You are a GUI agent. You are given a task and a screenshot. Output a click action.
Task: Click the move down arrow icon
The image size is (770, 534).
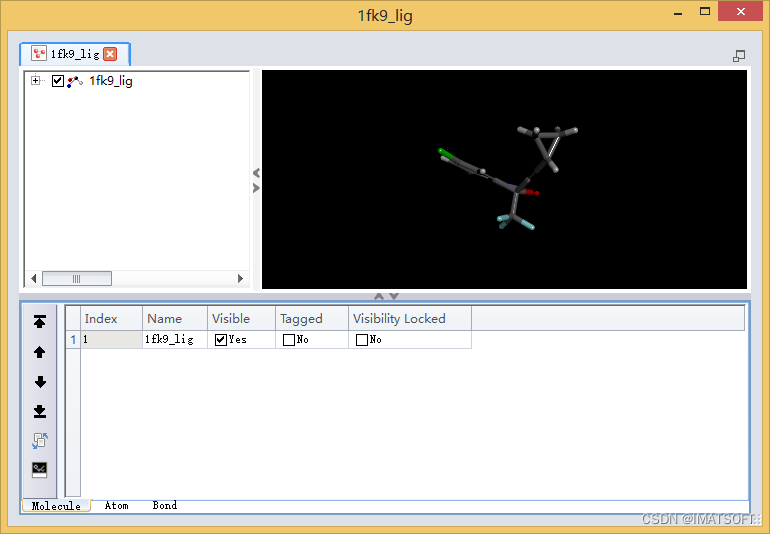[x=40, y=382]
